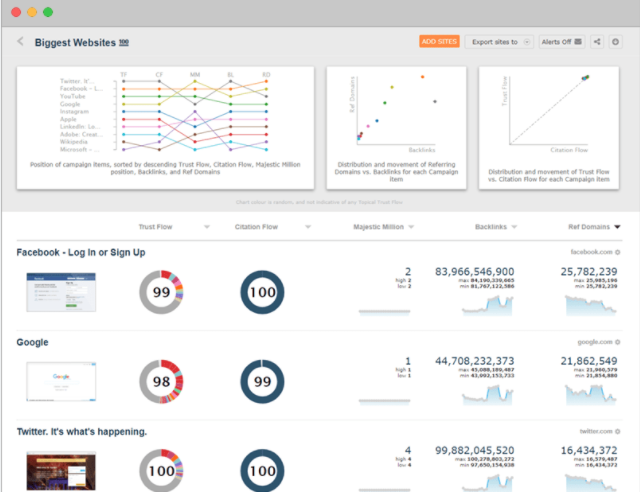The width and height of the screenshot is (640, 492).
Task: Click Google's Majestic Million rank 1
Action: pyautogui.click(x=408, y=361)
